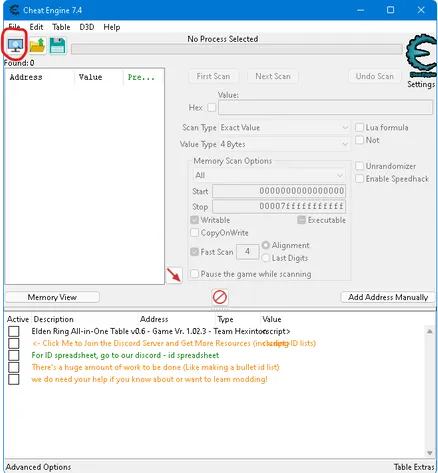Click the floppy disk save icon
Image resolution: width=438 pixels, height=473 pixels.
[57, 45]
